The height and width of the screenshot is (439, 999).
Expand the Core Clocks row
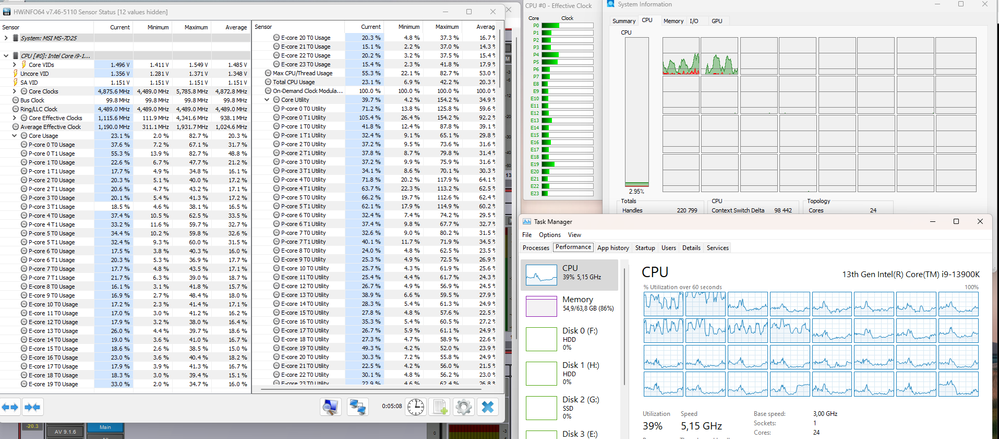(14, 91)
